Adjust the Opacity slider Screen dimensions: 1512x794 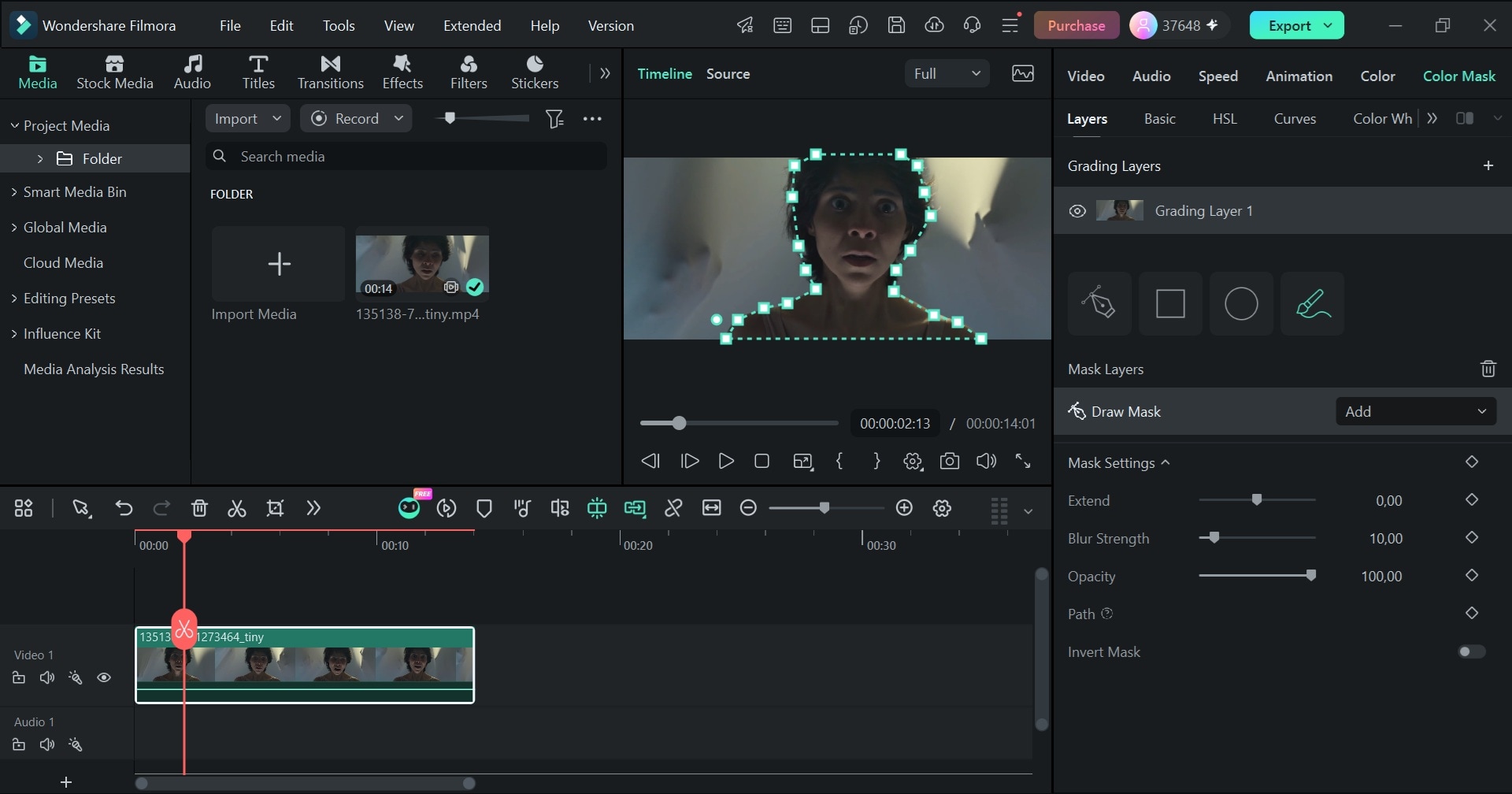[x=1257, y=576]
